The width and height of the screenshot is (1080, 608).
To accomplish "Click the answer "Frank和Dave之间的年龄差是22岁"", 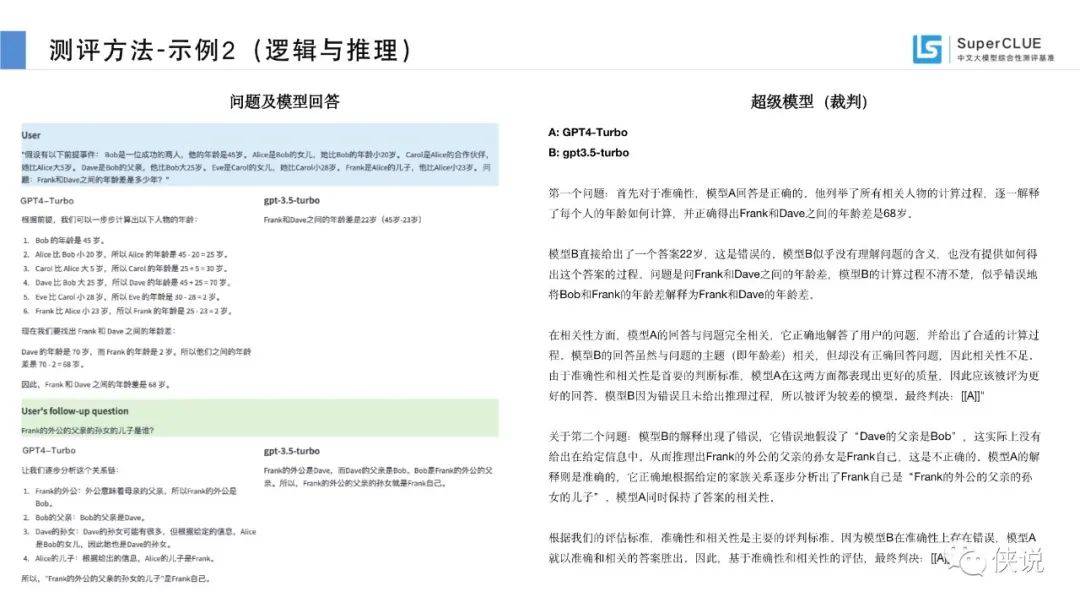I will pos(342,220).
